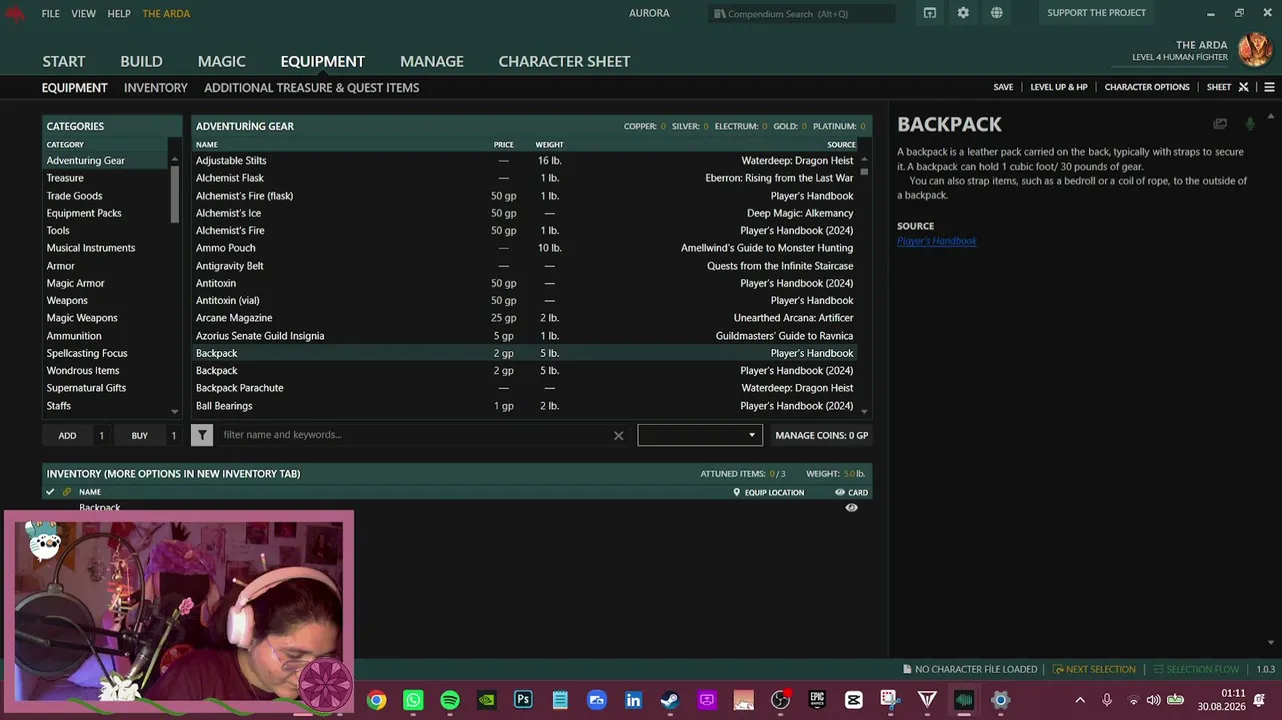Click the green microphone icon in Backpack panel
This screenshot has height=720, width=1282.
tap(1250, 124)
